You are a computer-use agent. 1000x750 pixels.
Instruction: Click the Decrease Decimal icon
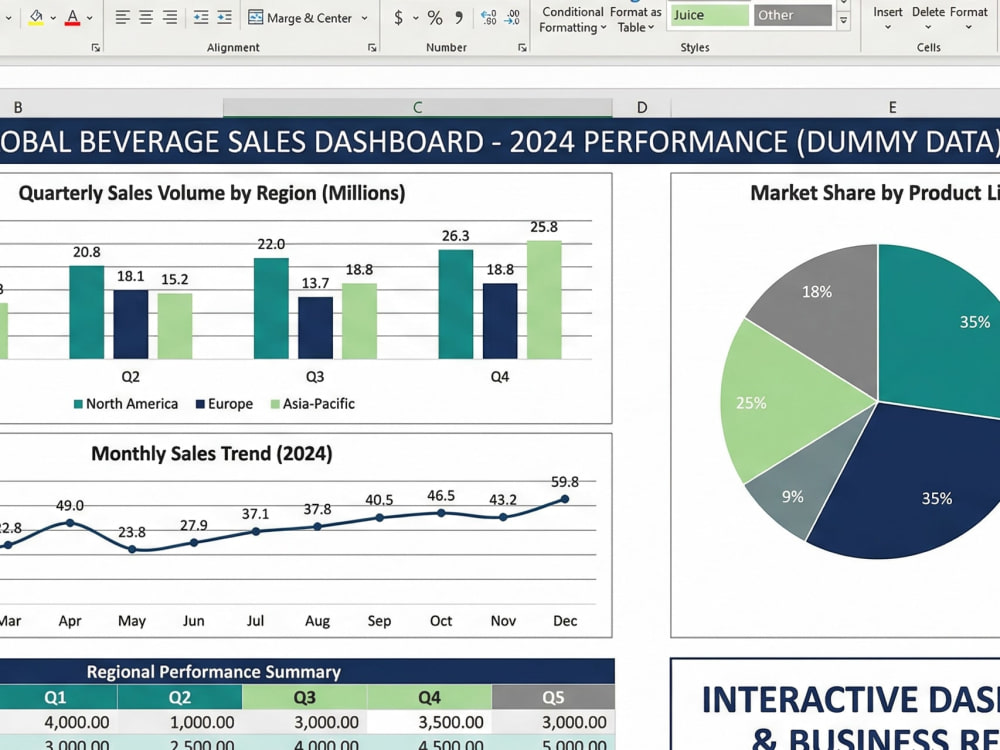[512, 17]
